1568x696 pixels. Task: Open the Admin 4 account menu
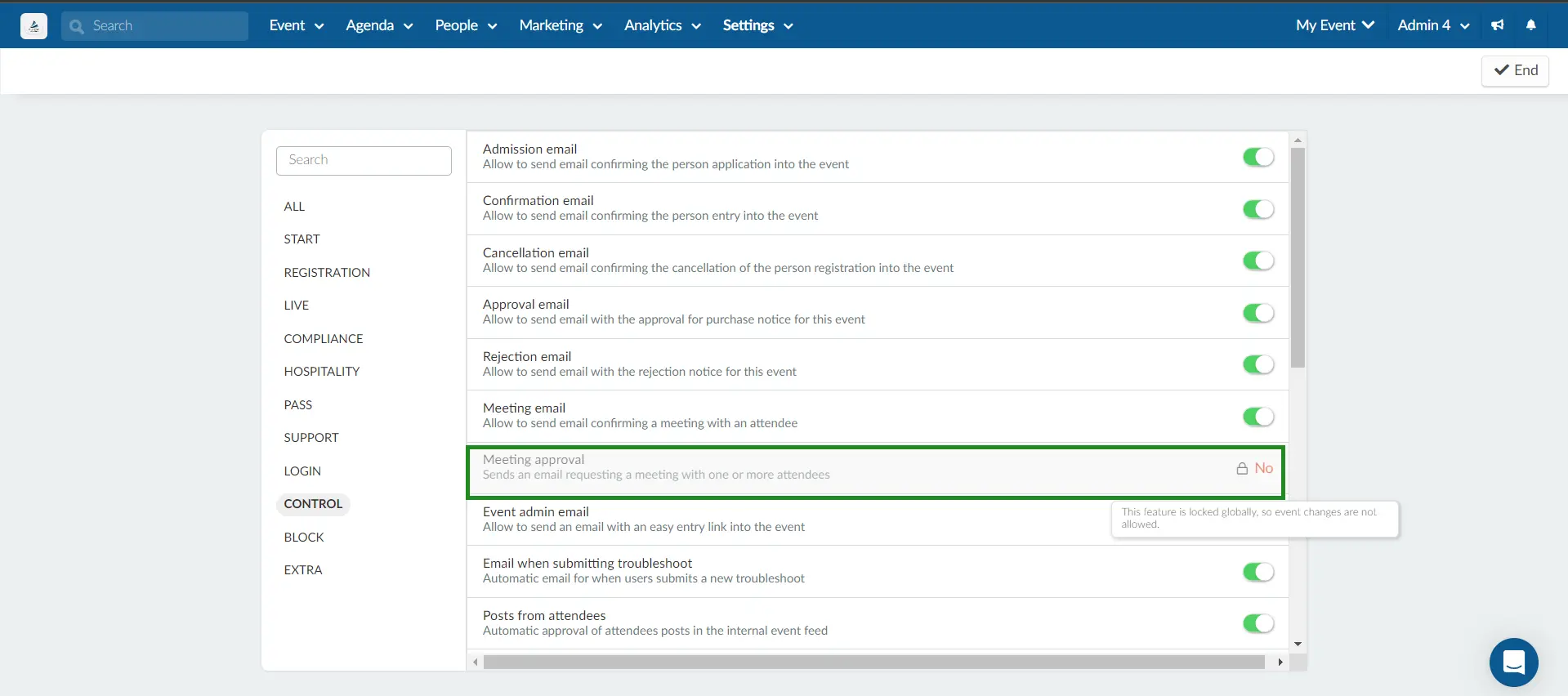[1434, 25]
